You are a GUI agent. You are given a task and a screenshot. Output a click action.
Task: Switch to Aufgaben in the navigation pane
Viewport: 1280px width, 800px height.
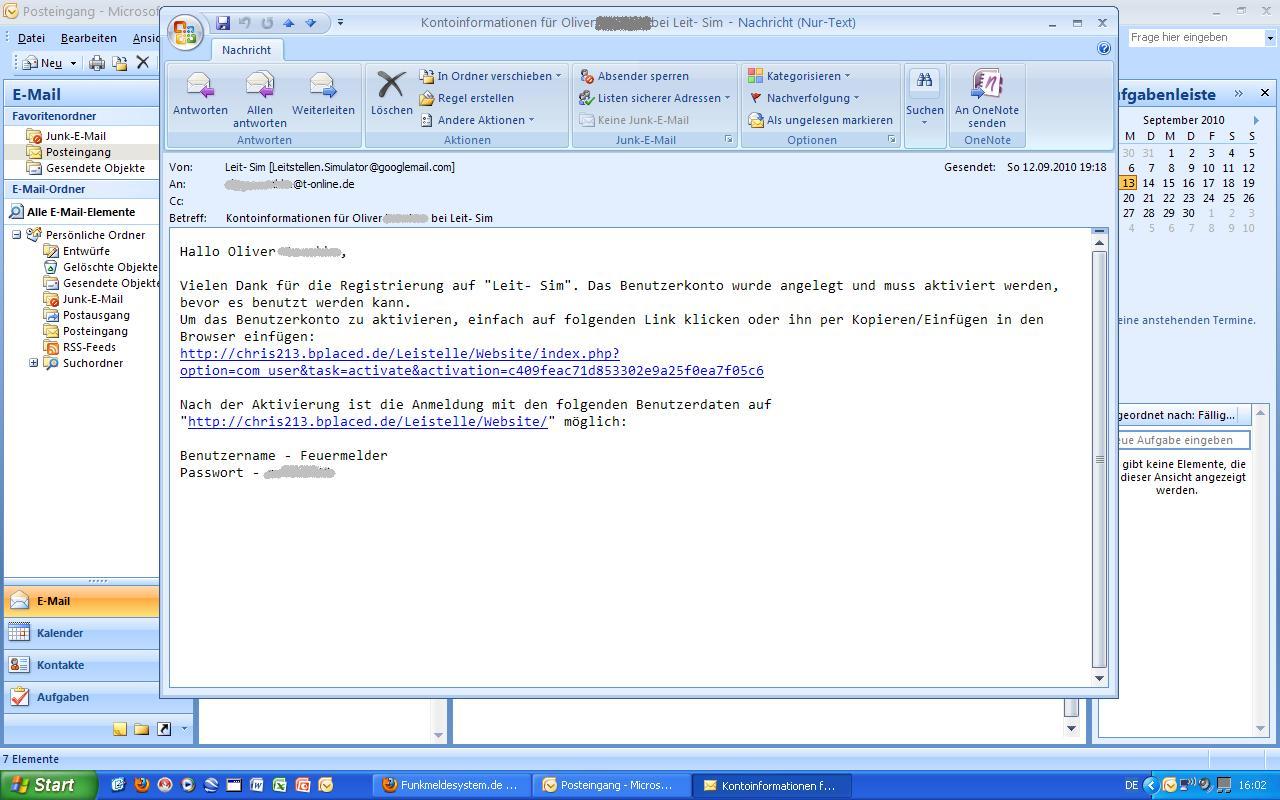point(82,697)
